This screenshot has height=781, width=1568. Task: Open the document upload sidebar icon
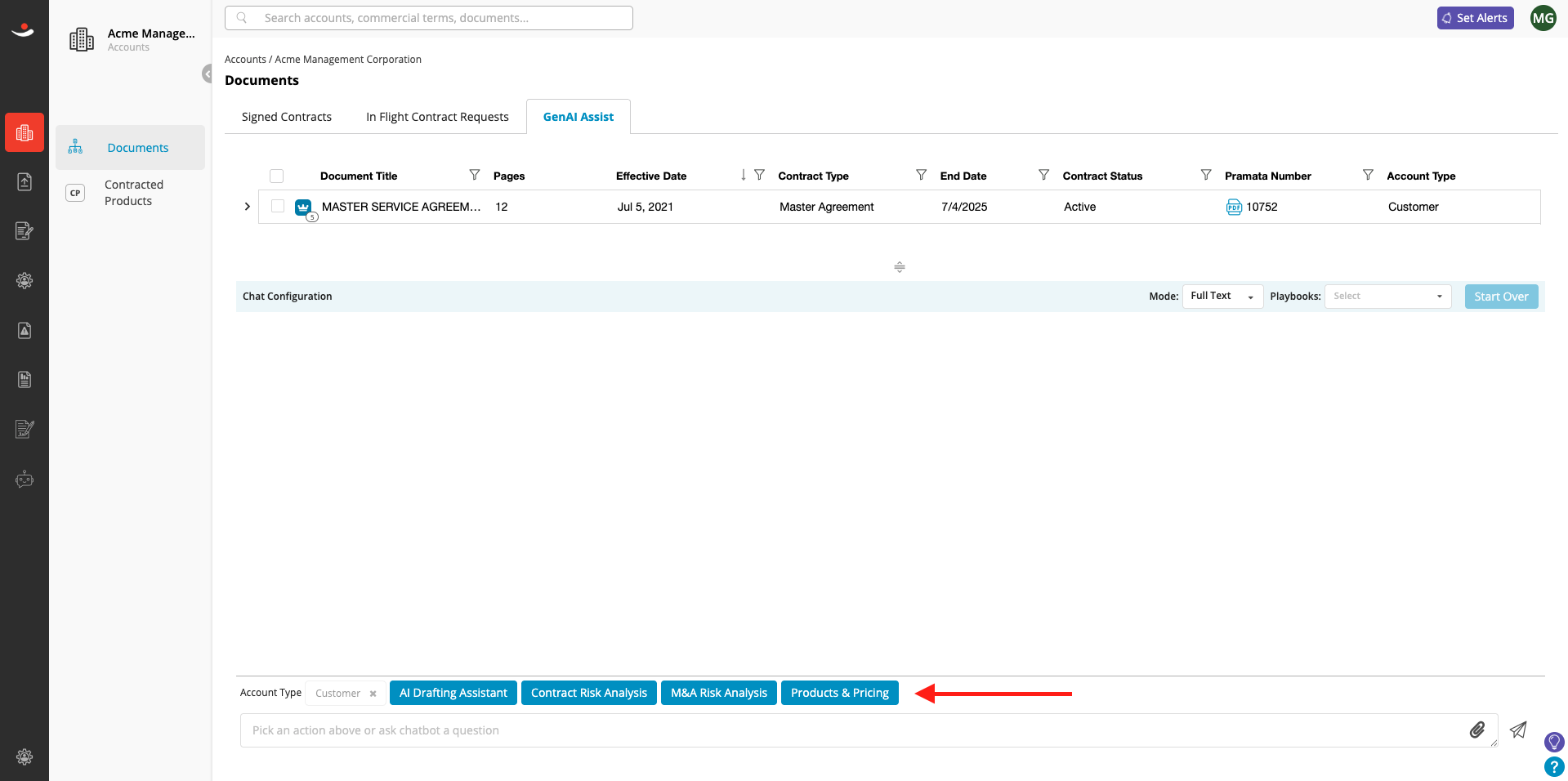pos(25,181)
